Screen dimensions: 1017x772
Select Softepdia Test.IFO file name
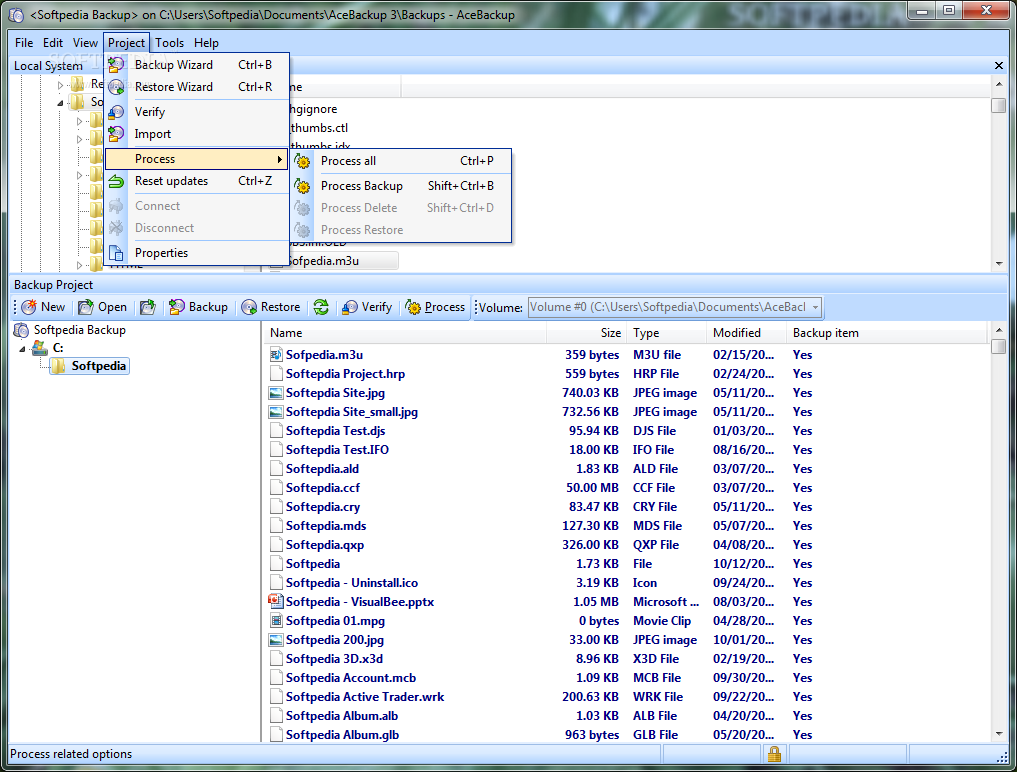337,450
